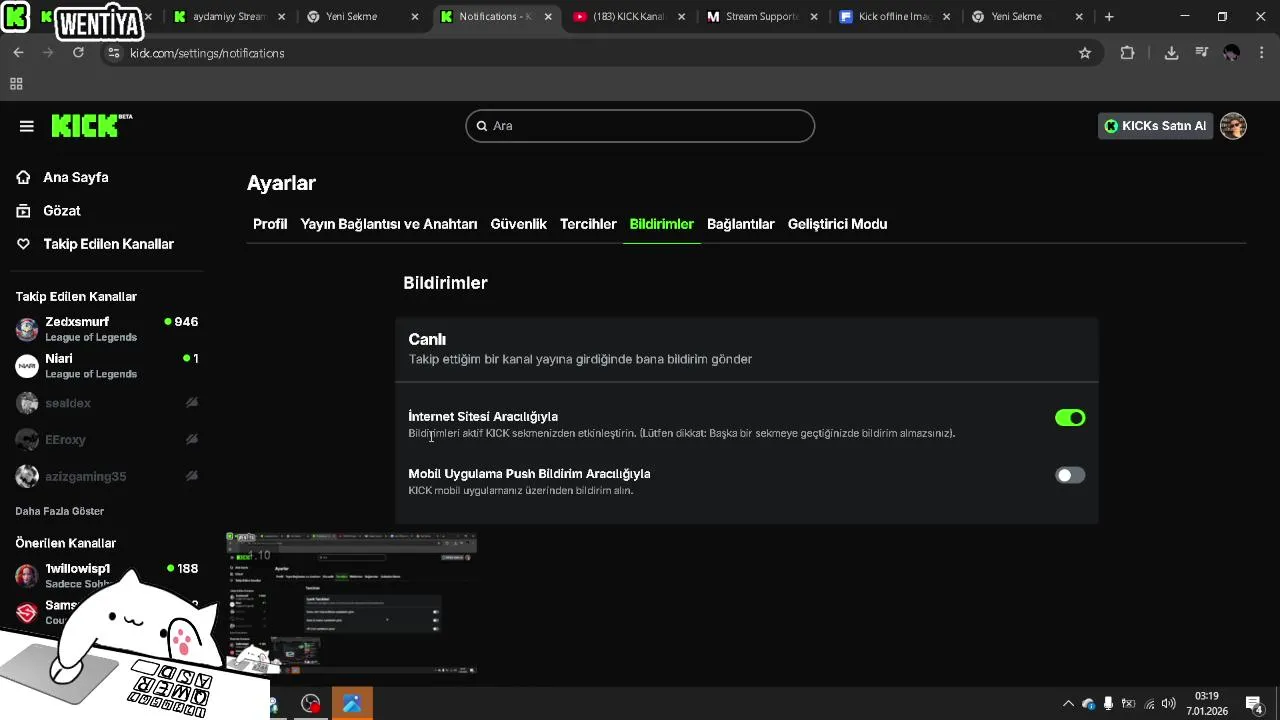1280x720 pixels.
Task: Click the KICK logo
Action: [91, 125]
